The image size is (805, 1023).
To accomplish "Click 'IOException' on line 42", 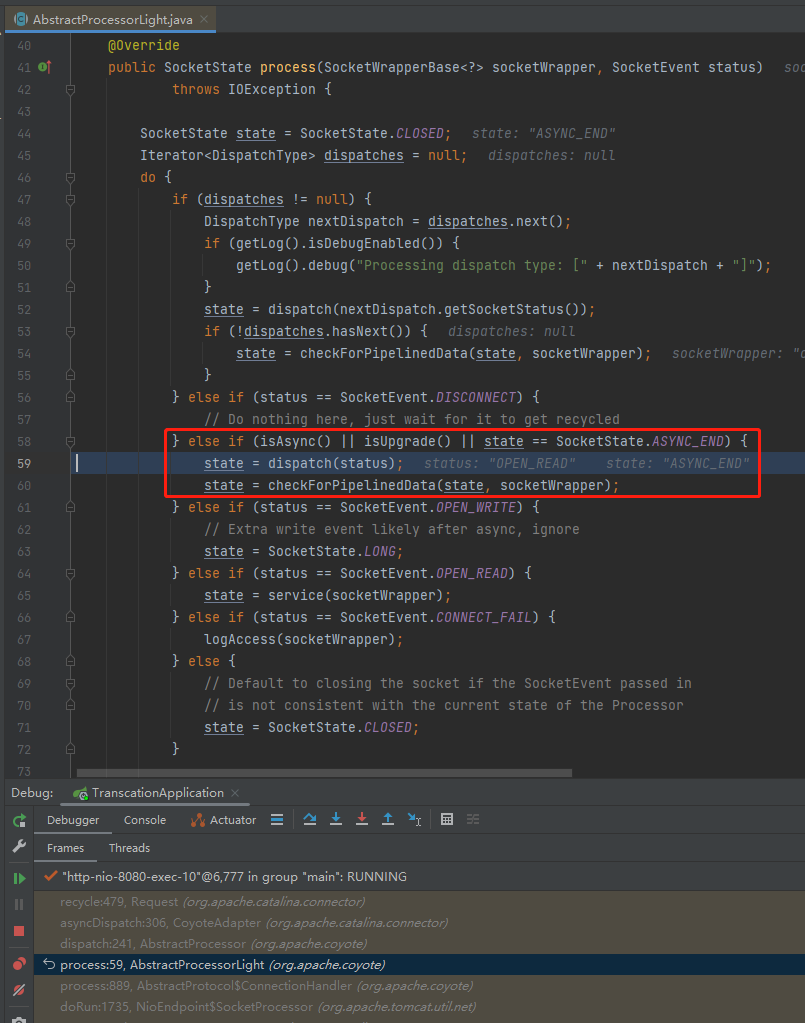I will coord(271,89).
